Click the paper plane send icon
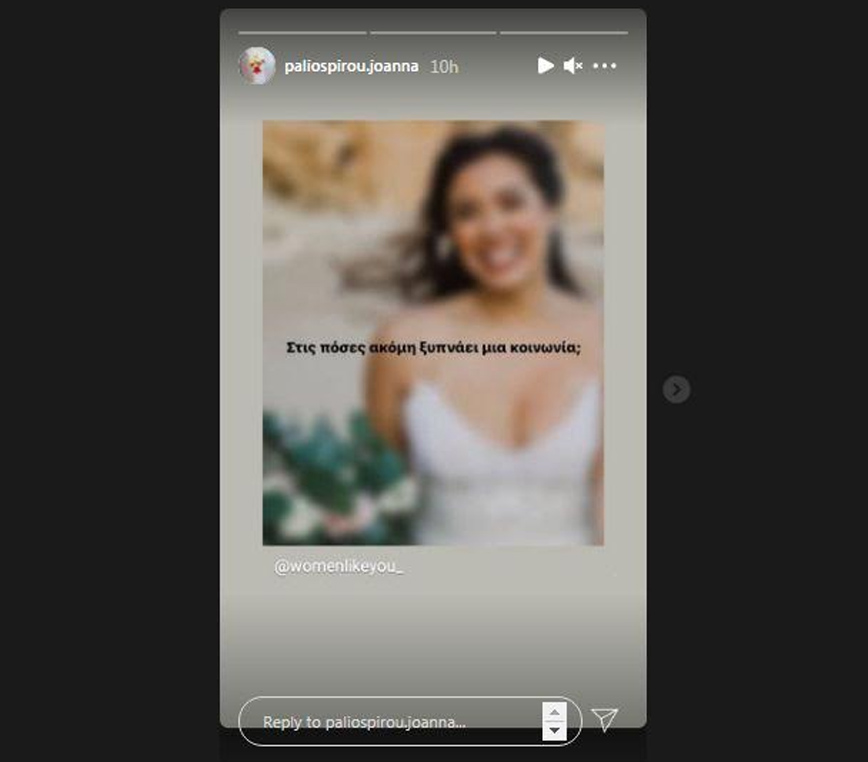Screen dimensions: 868x762 point(604,718)
